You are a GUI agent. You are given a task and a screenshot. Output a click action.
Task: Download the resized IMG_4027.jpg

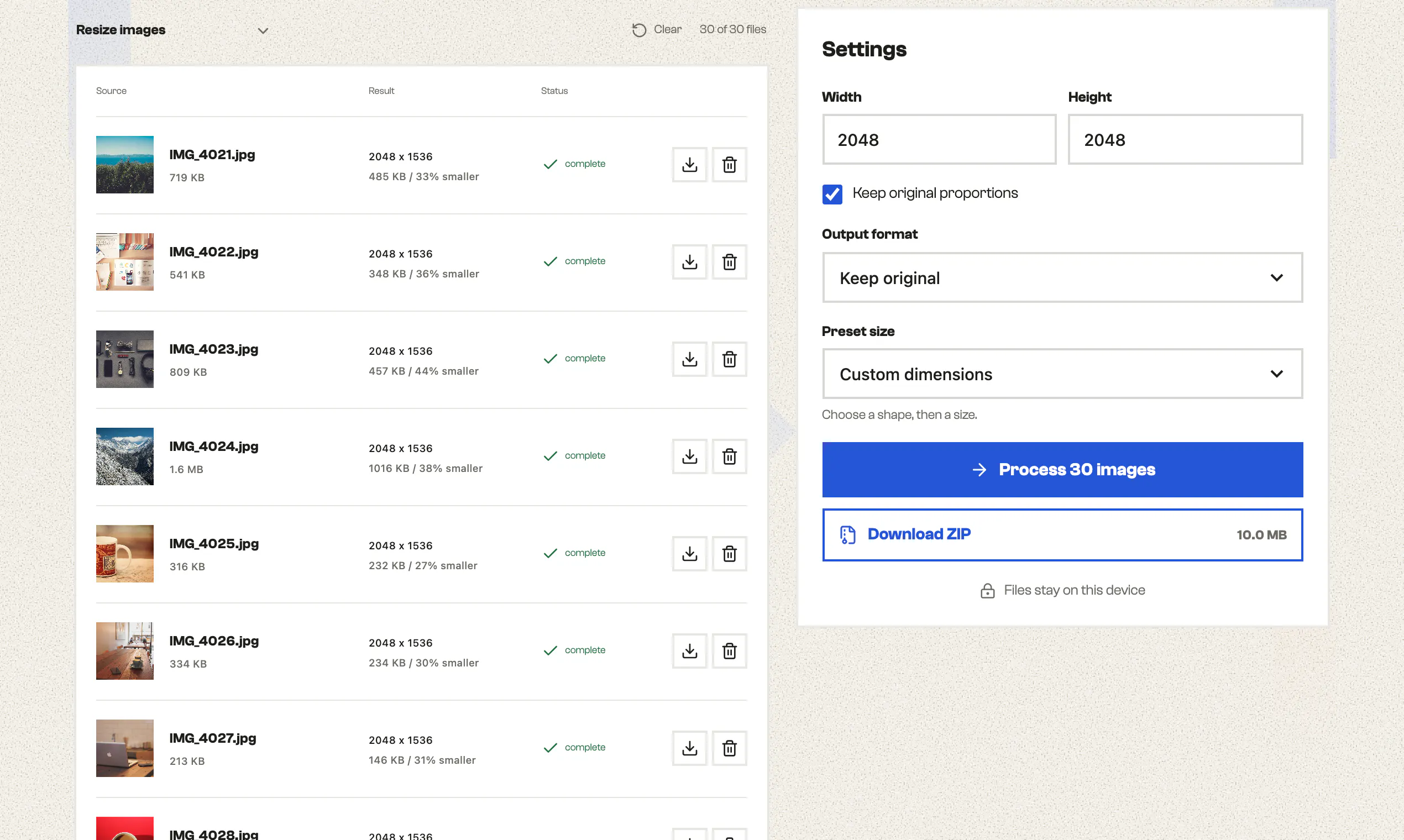click(x=689, y=749)
